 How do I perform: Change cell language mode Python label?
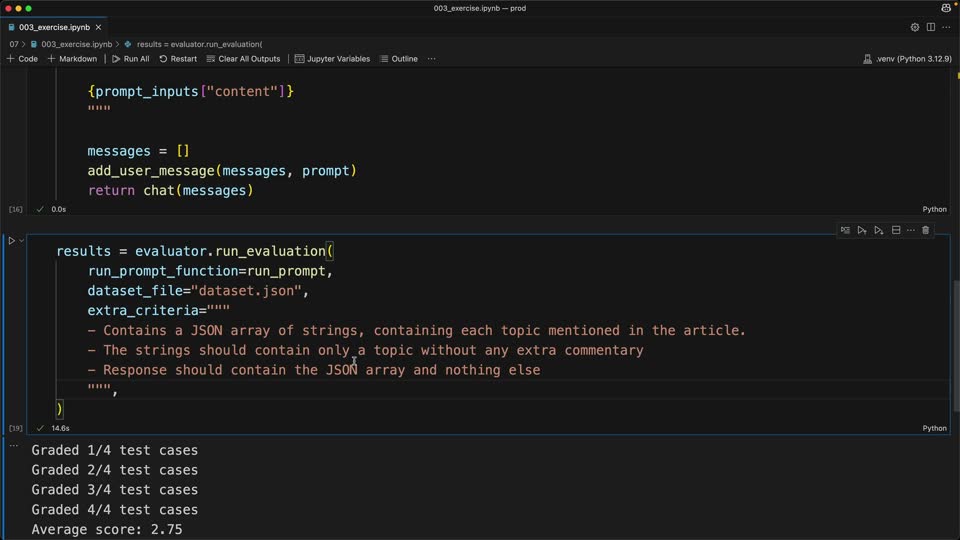[x=934, y=428]
